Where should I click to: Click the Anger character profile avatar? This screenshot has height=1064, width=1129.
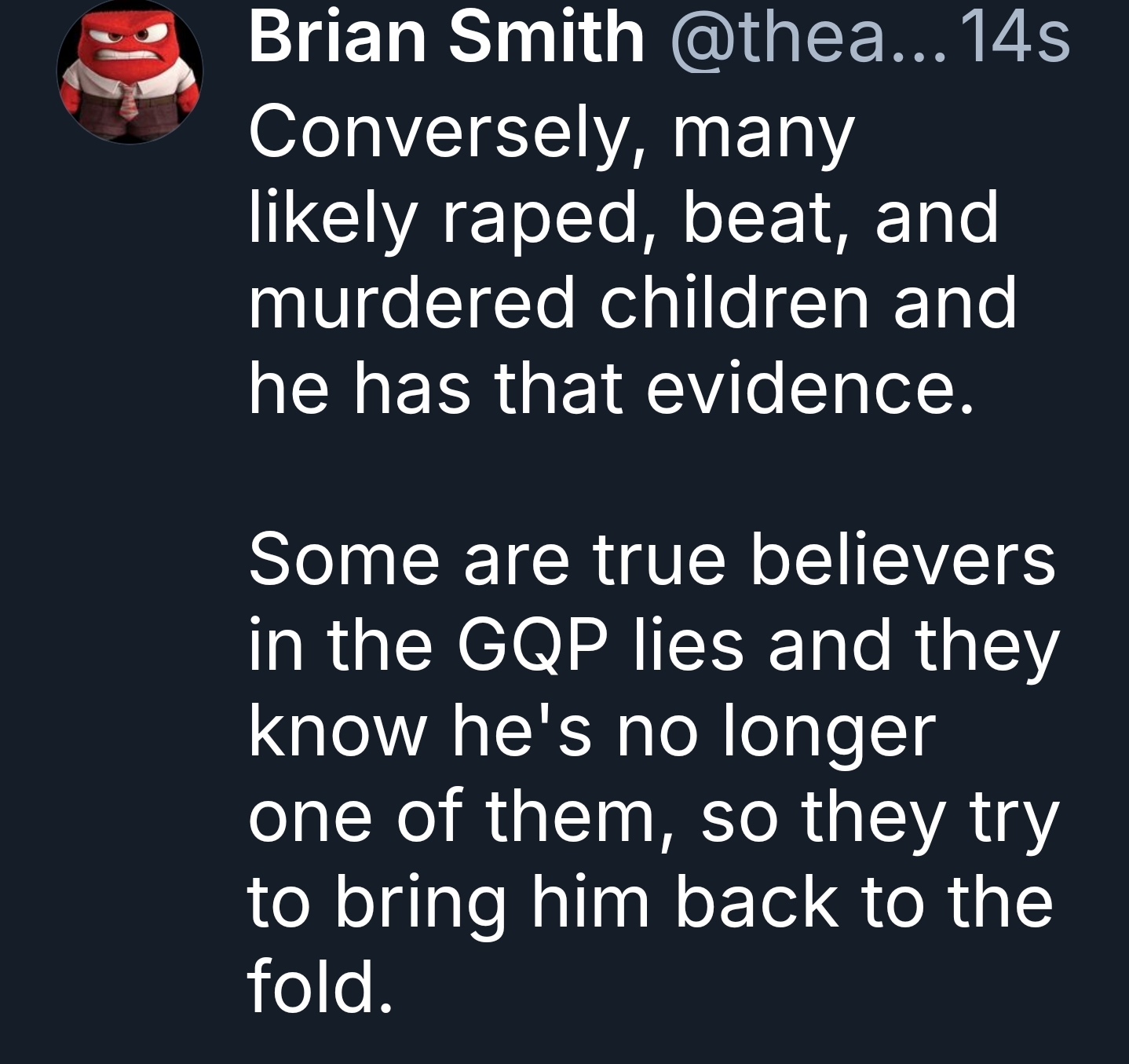(x=130, y=73)
